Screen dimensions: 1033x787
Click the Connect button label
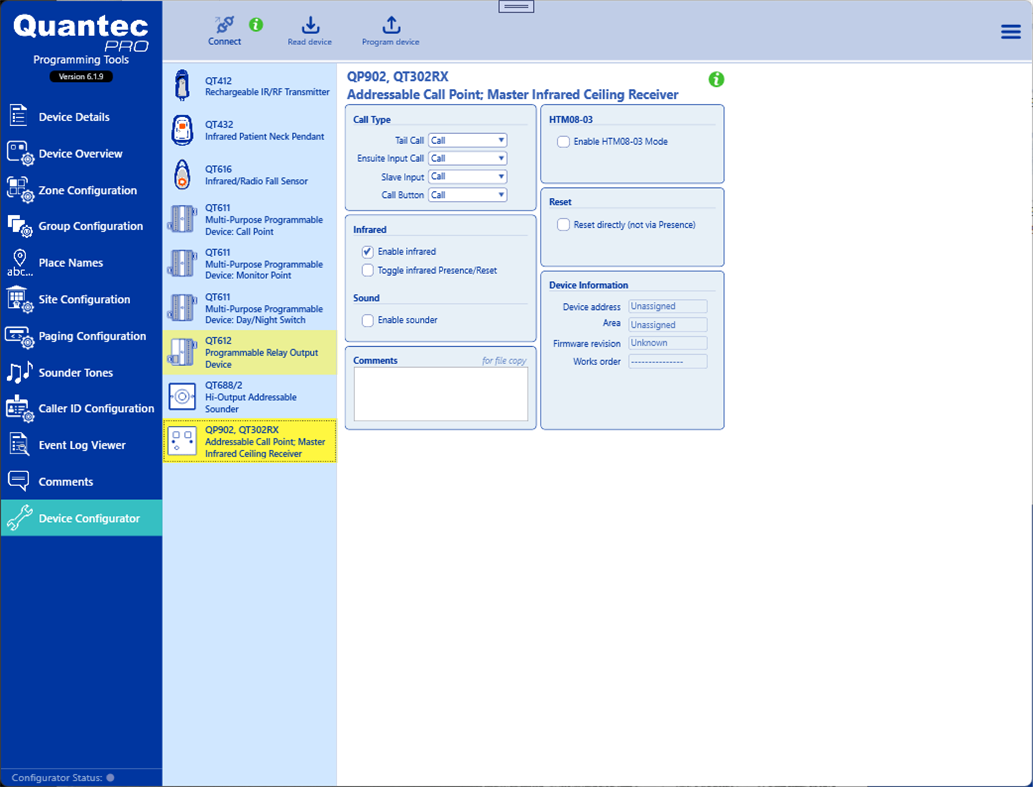pos(225,41)
